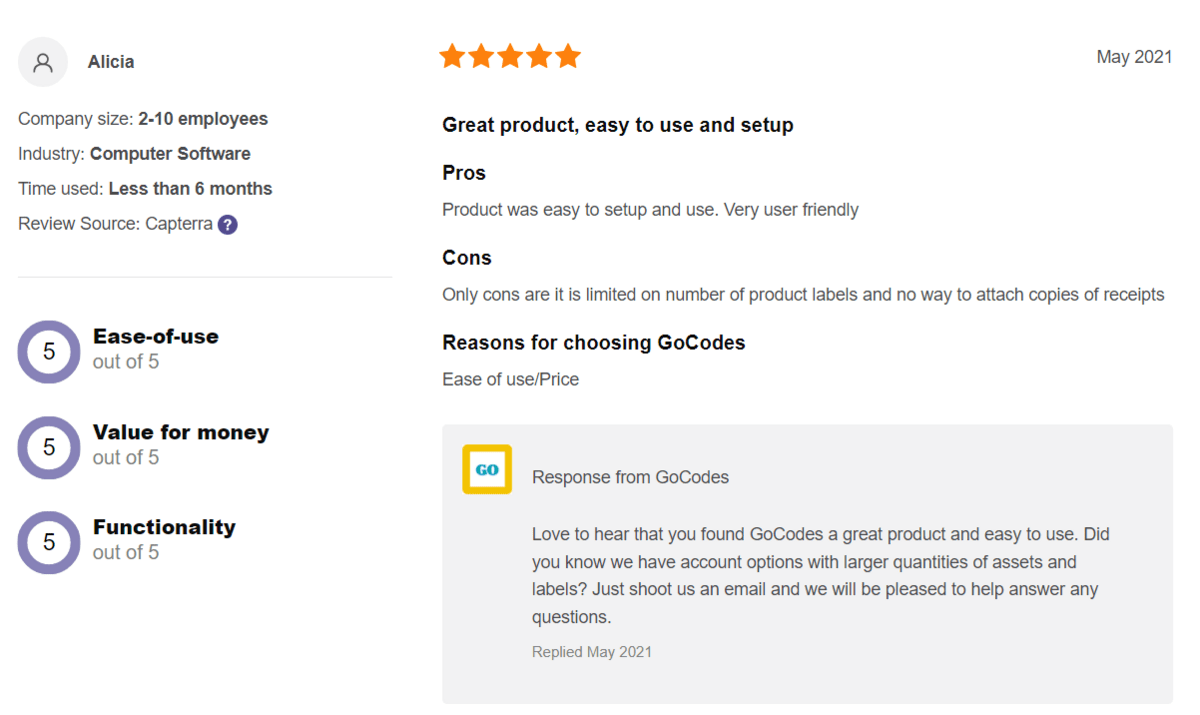
Task: Click the May 2021 review date
Action: coord(1134,57)
